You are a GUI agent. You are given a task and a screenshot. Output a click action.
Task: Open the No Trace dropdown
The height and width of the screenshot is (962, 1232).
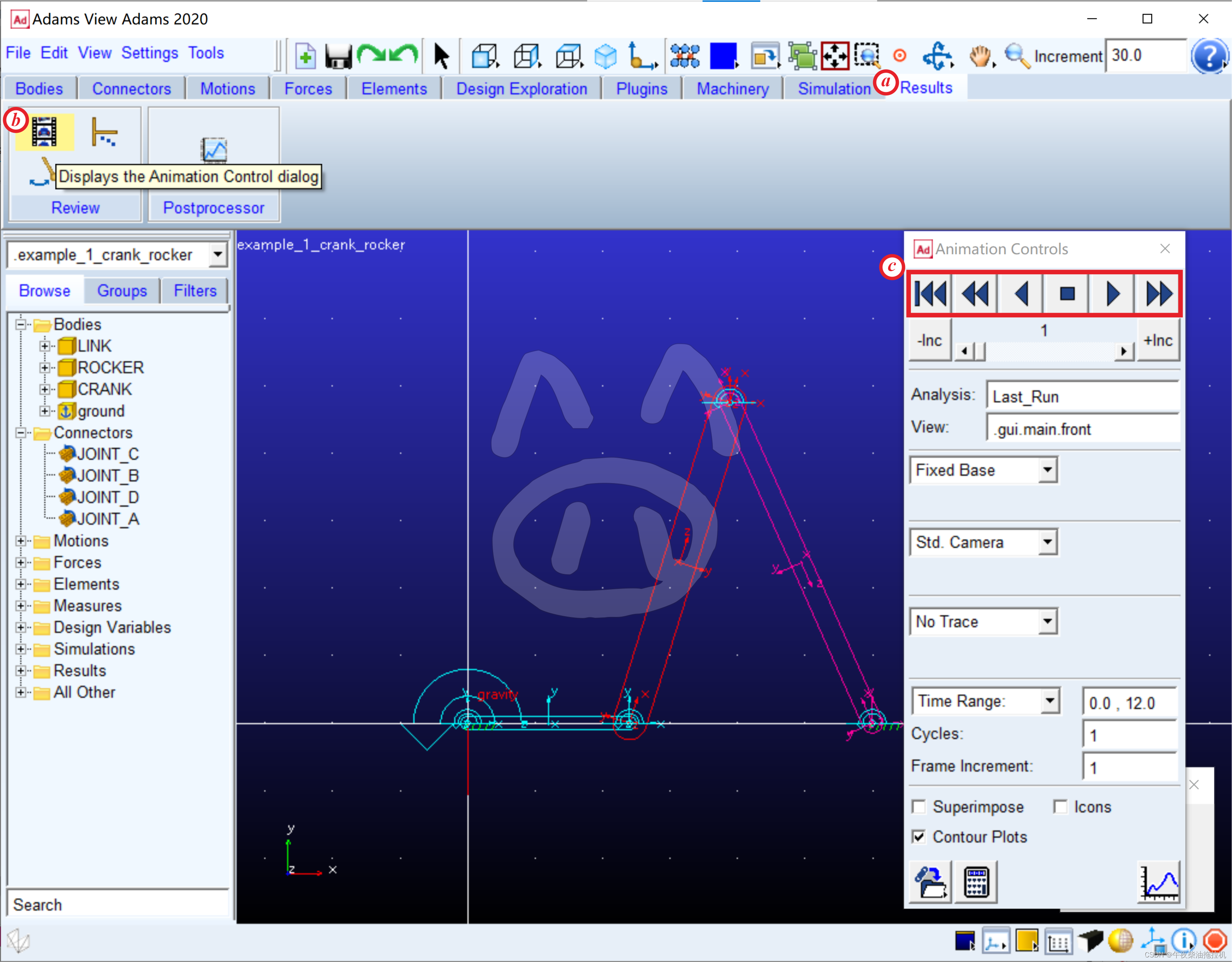[1047, 621]
